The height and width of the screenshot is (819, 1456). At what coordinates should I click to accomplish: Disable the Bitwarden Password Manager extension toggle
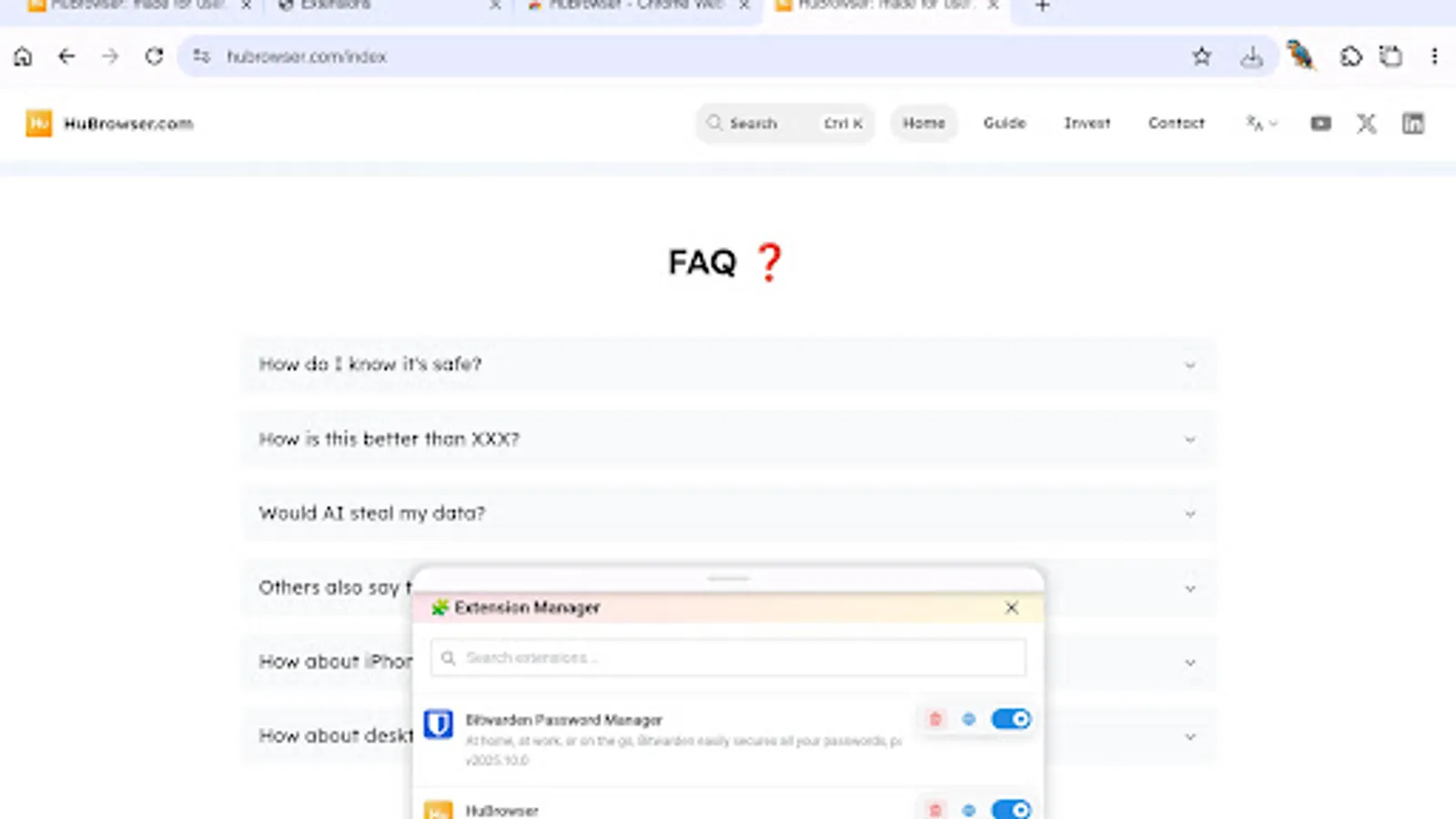[1010, 719]
